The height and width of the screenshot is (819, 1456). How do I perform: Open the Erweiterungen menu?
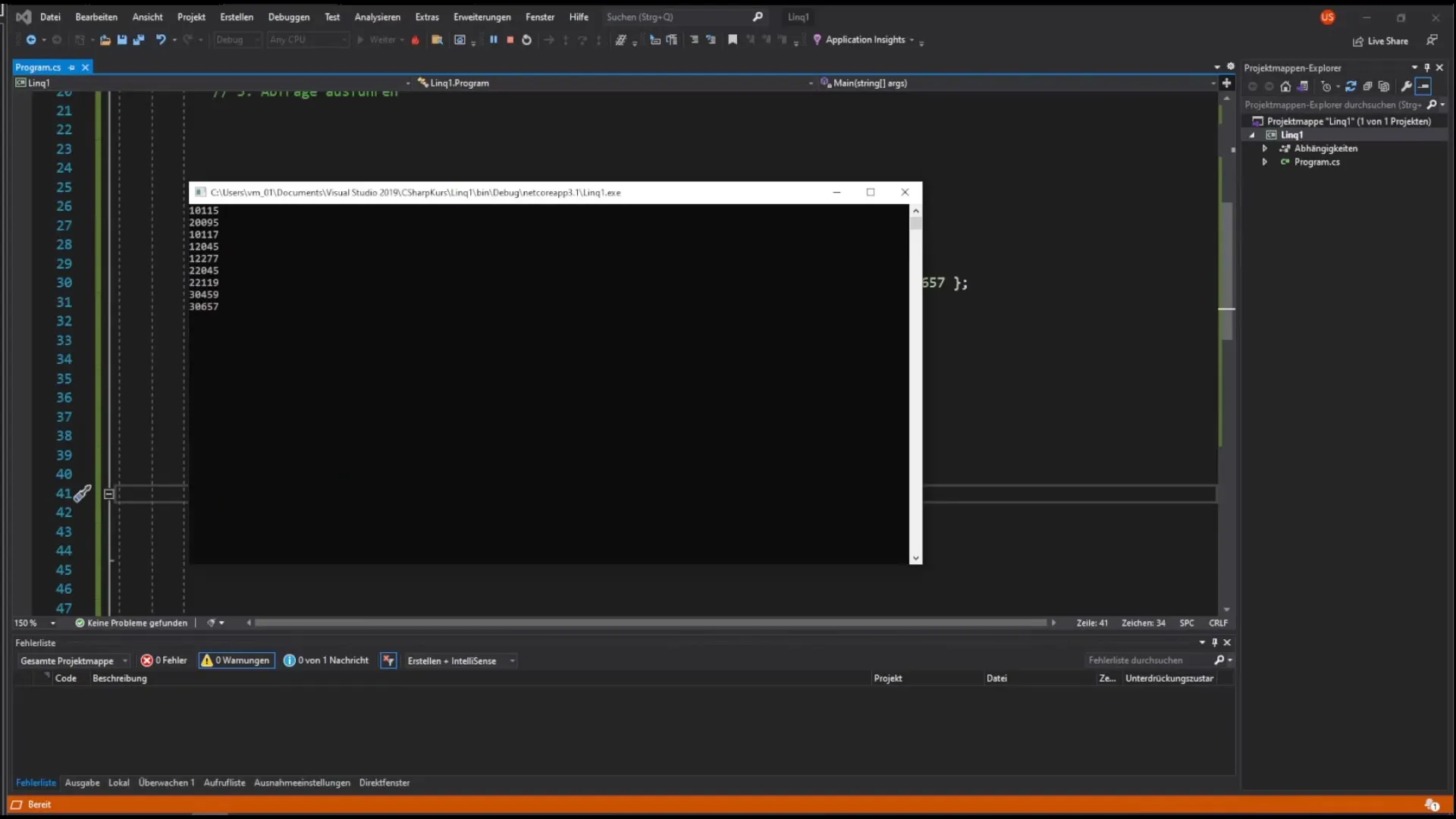(482, 17)
